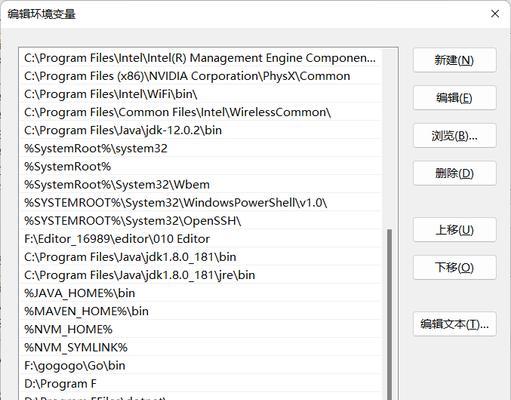Select the %MAVEN_HOME%\bin entry
The height and width of the screenshot is (400, 511).
200,311
